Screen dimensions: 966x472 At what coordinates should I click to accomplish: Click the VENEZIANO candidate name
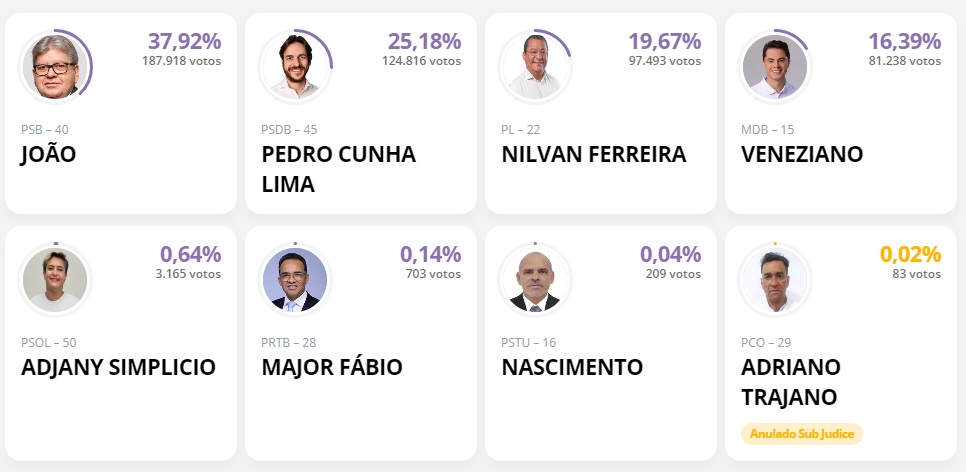(802, 154)
